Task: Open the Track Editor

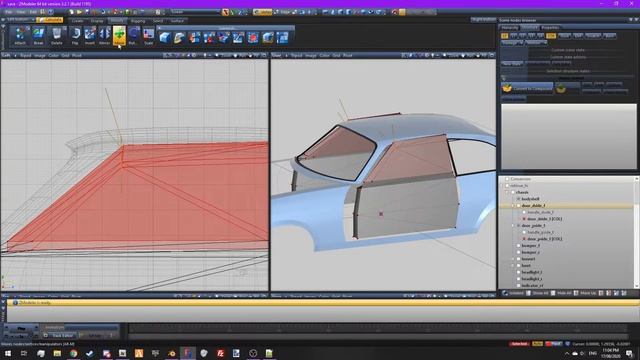Action: point(60,336)
